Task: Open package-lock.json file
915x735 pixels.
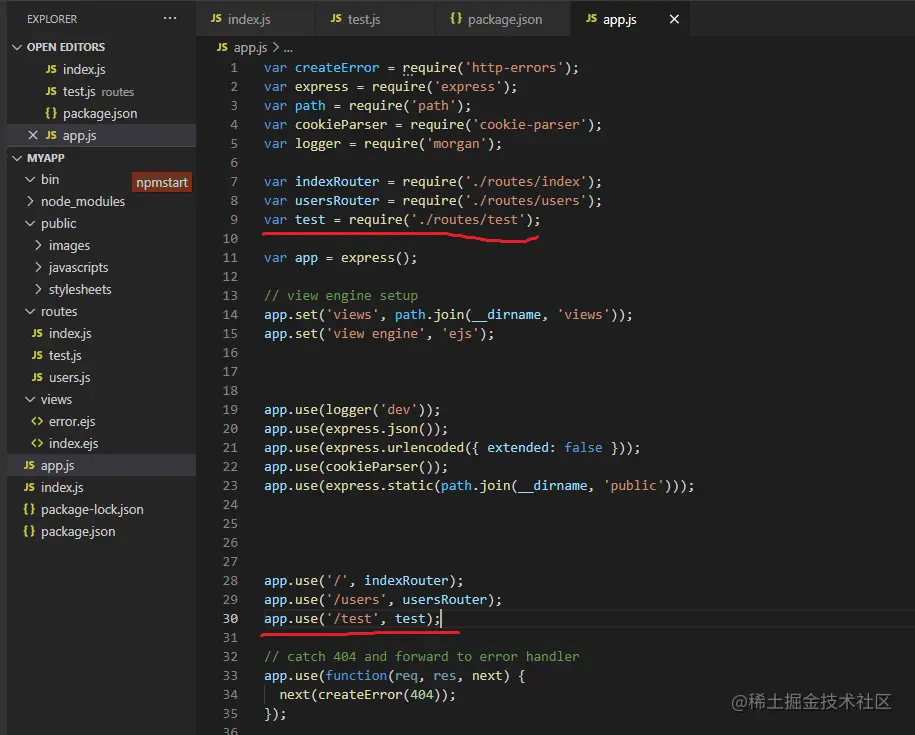Action: [92, 509]
